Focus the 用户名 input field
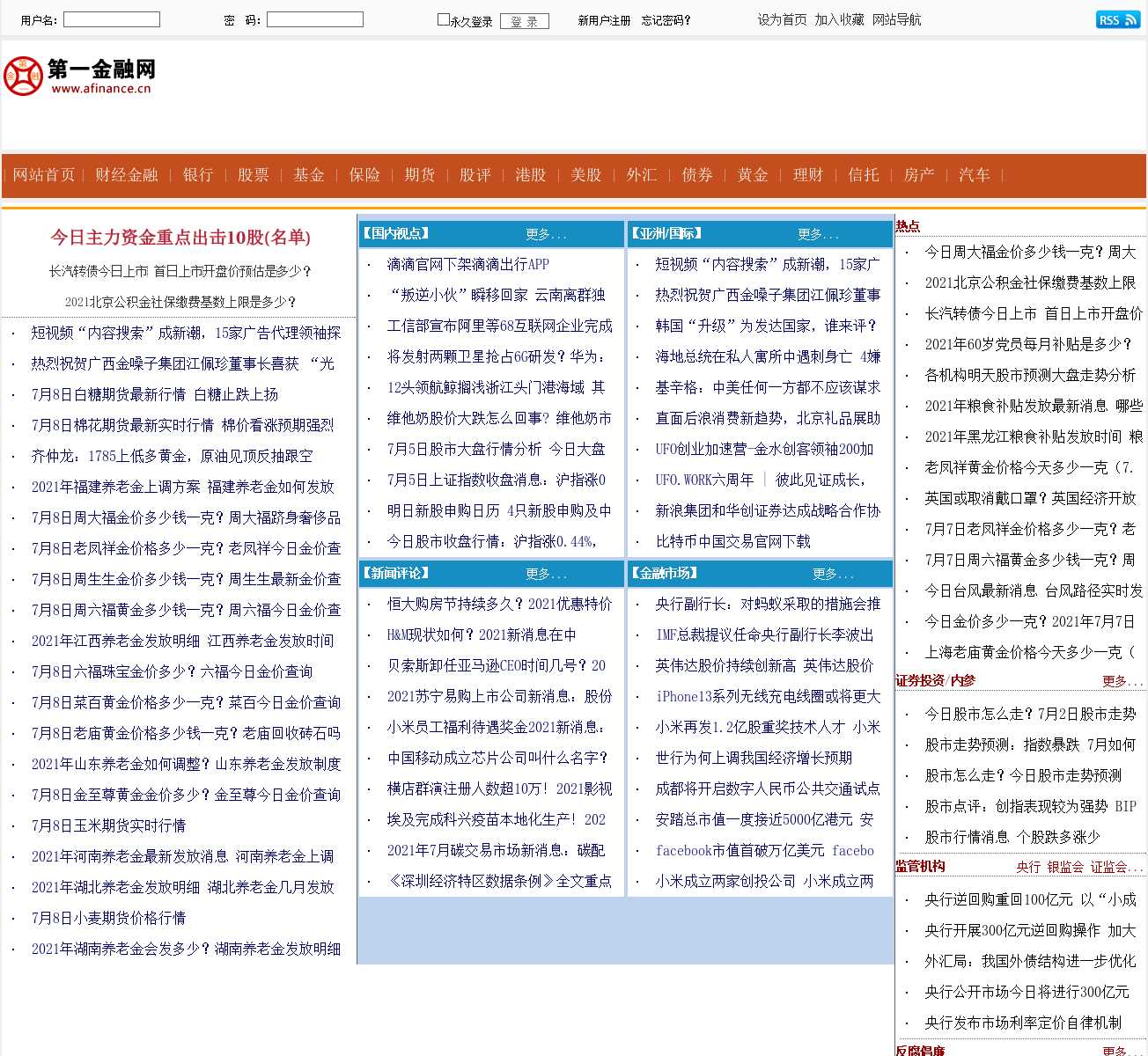Image resolution: width=1148 pixels, height=1056 pixels. (112, 19)
